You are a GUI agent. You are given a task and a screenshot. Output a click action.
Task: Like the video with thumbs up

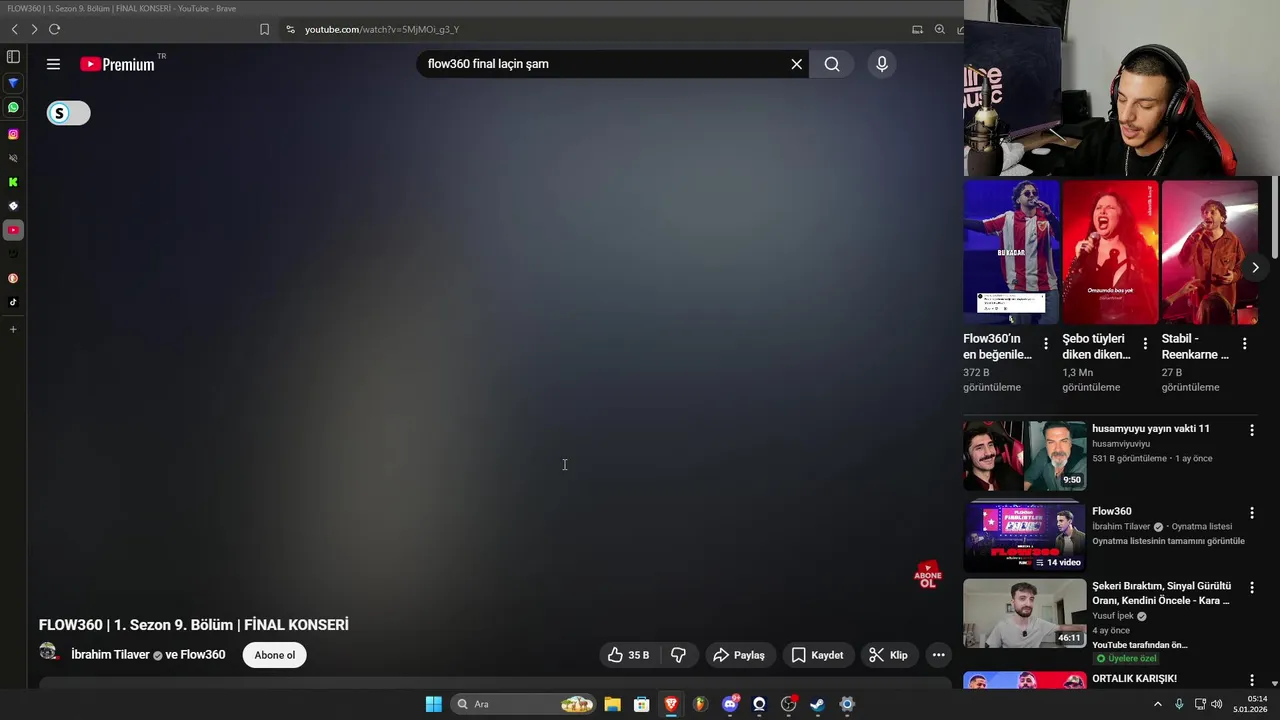click(628, 655)
